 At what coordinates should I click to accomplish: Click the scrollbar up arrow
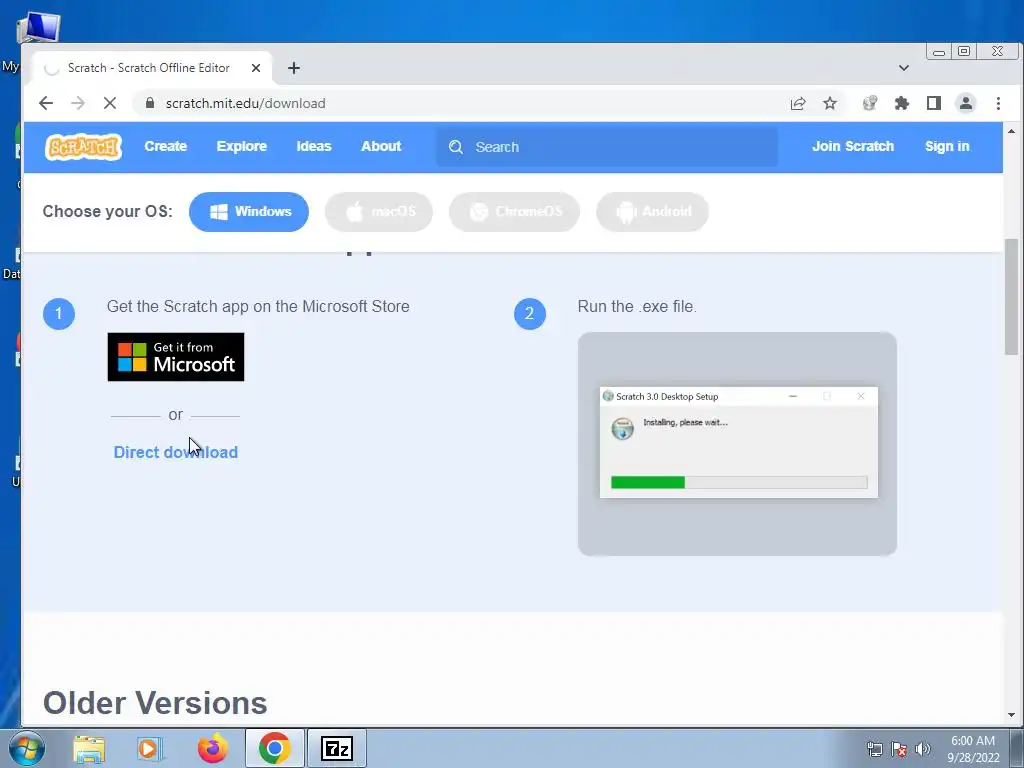point(1011,131)
